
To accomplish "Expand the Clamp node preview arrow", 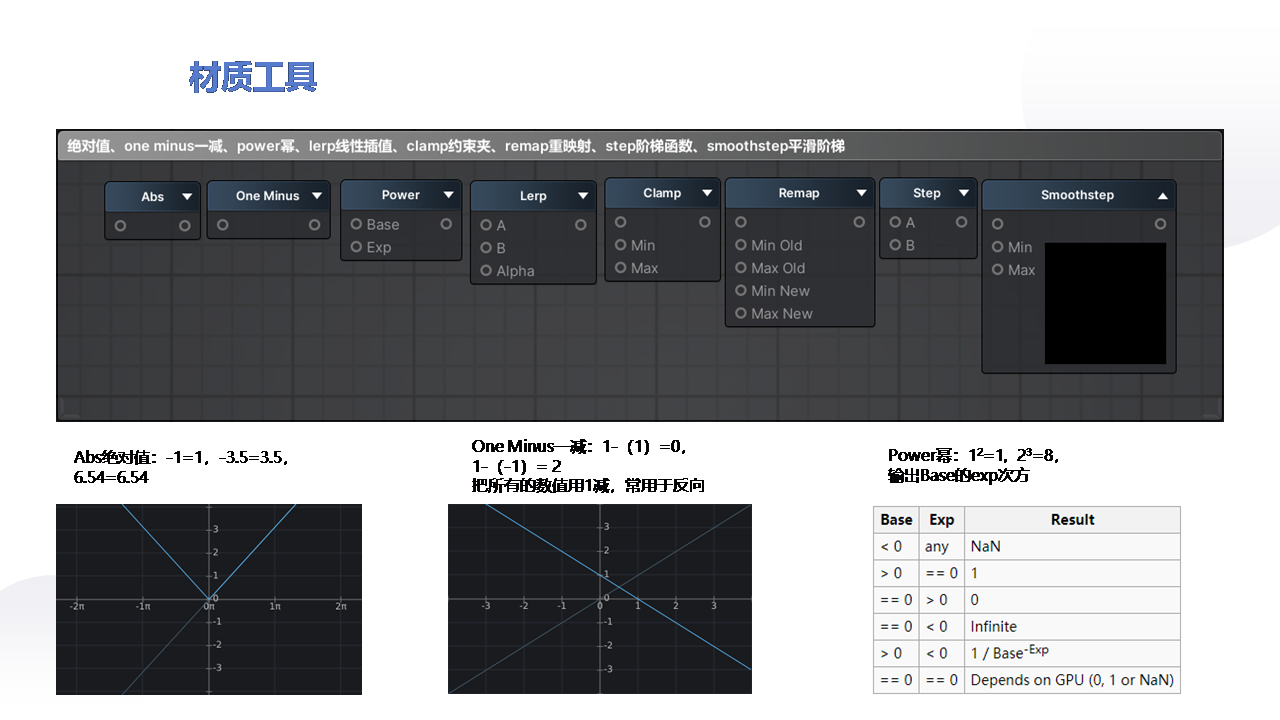I will (707, 193).
